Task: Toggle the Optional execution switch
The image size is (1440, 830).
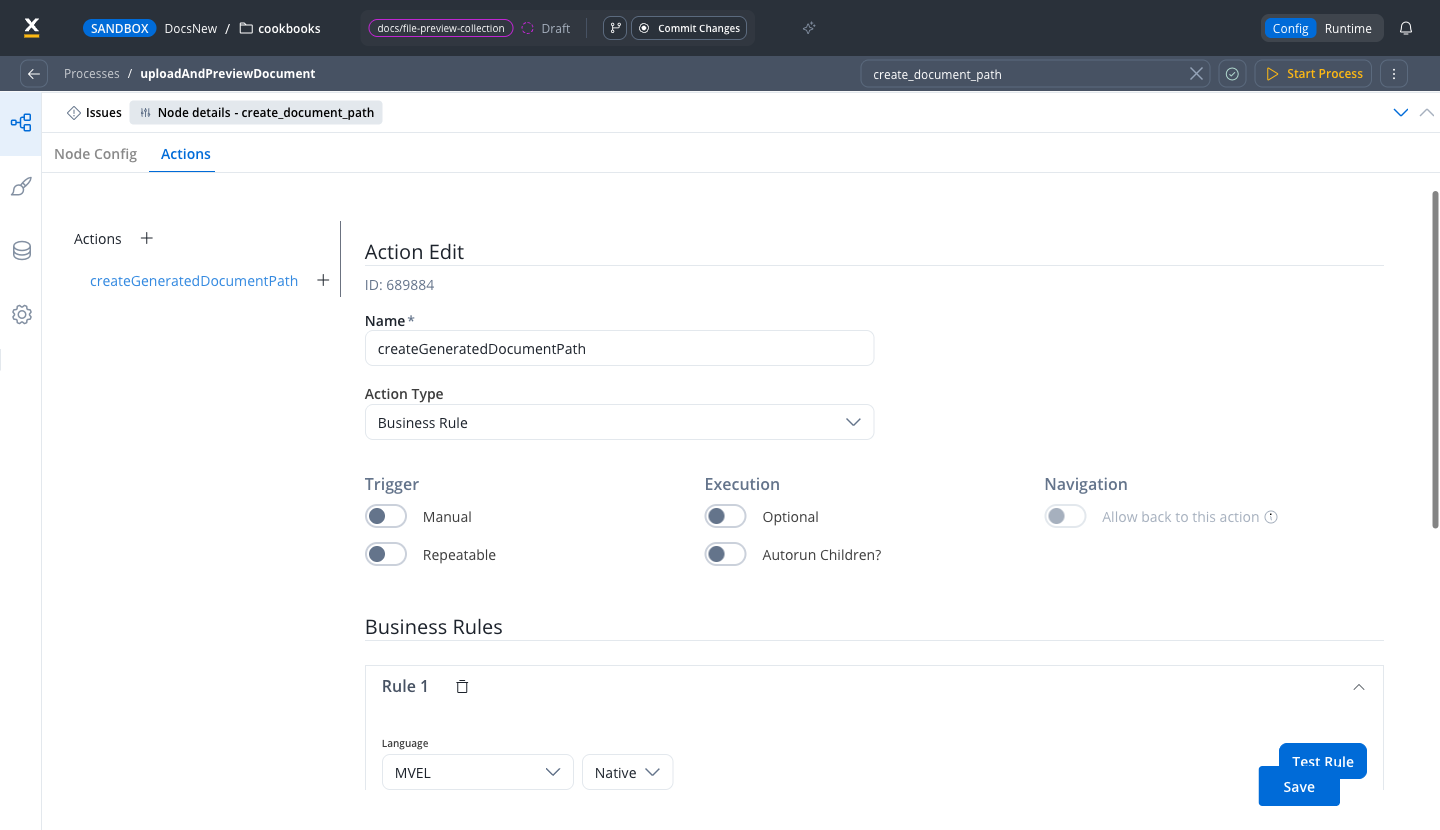Action: point(726,517)
